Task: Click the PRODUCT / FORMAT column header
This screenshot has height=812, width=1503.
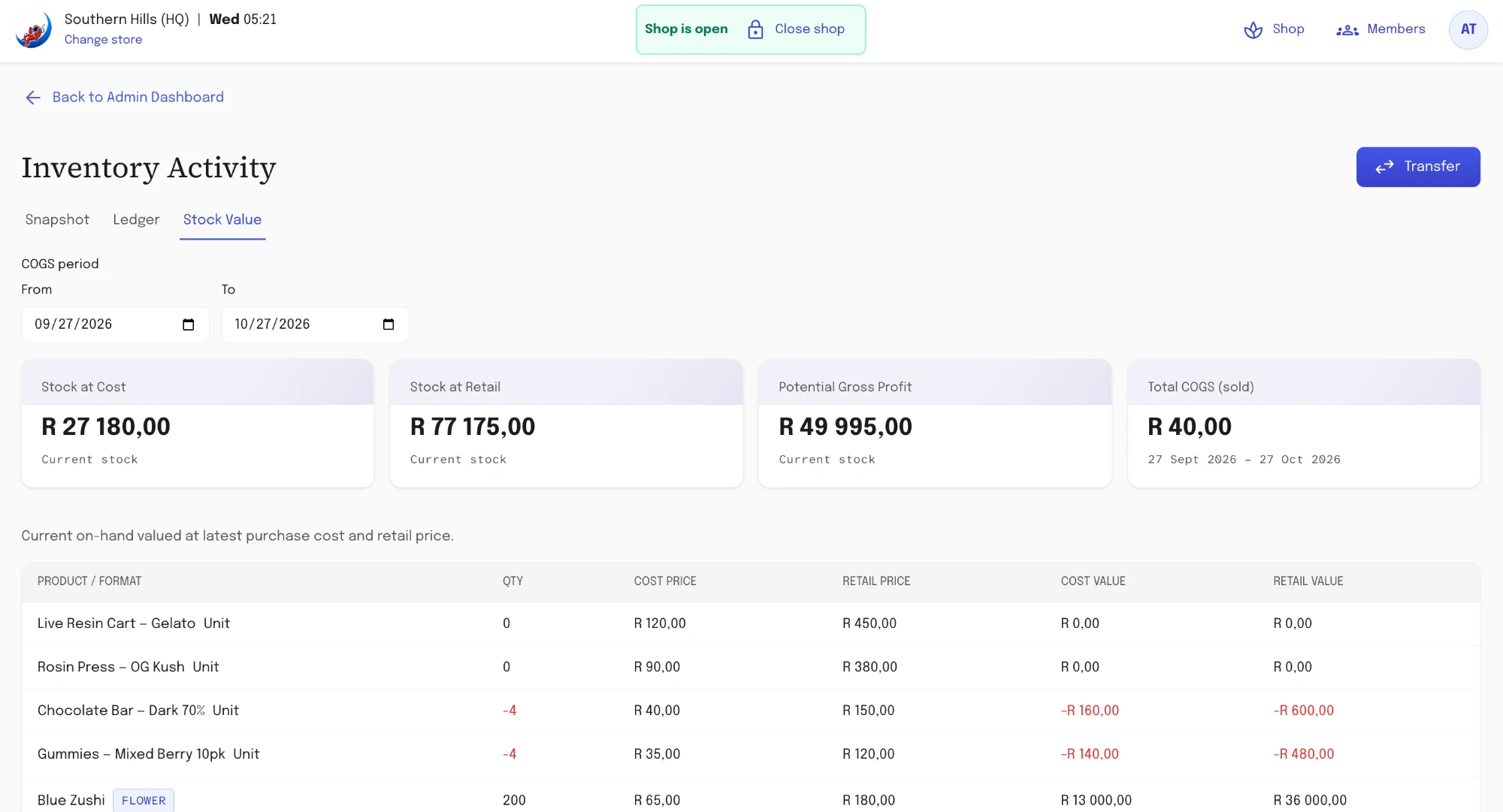Action: pyautogui.click(x=89, y=581)
